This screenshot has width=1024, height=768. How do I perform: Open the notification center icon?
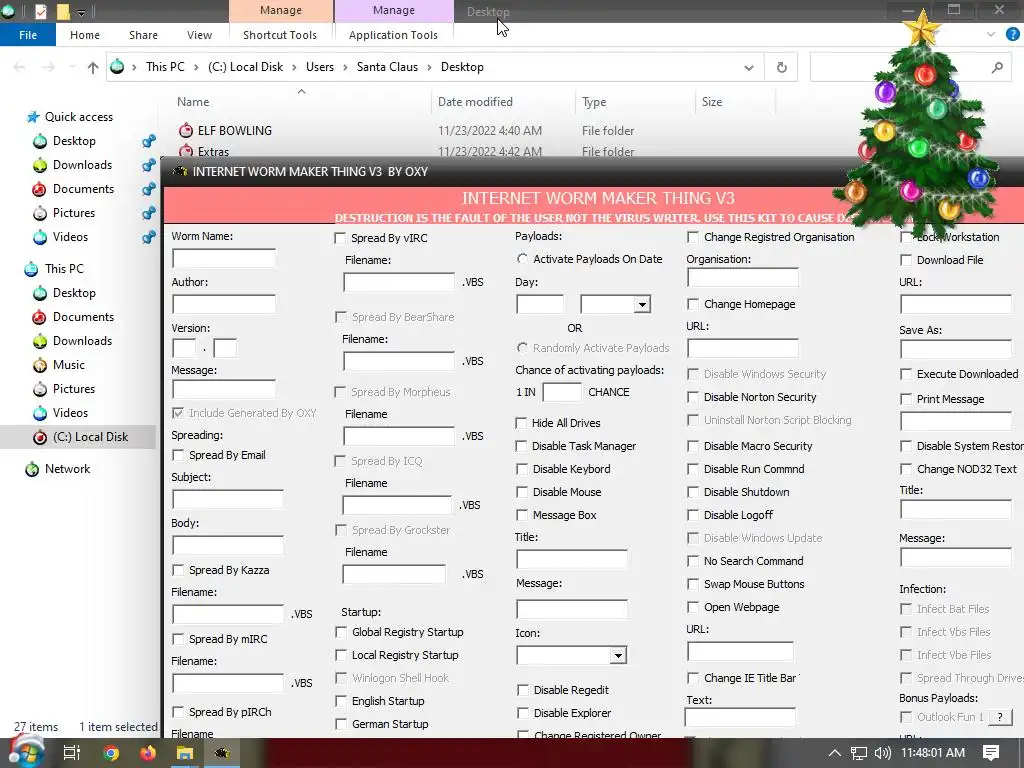(x=991, y=753)
